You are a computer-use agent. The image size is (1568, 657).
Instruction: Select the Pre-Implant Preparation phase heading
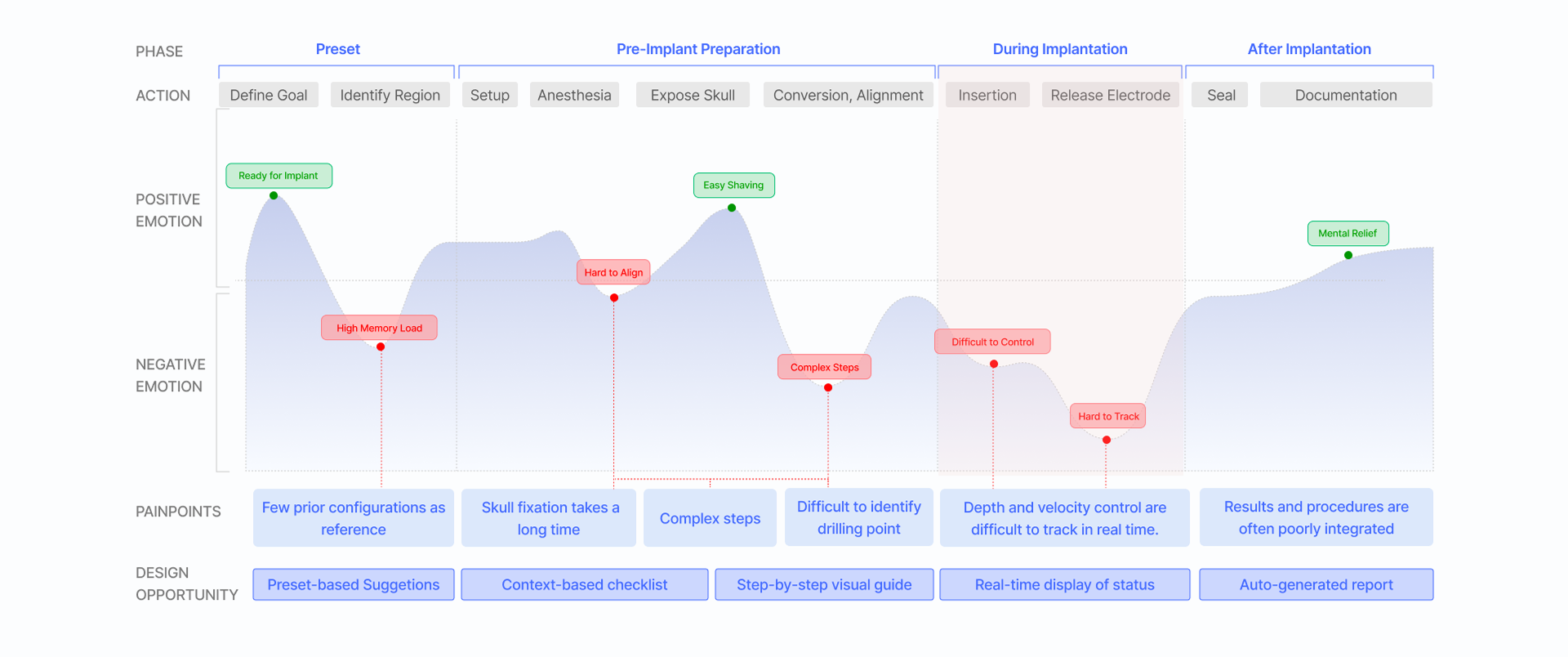coord(698,49)
